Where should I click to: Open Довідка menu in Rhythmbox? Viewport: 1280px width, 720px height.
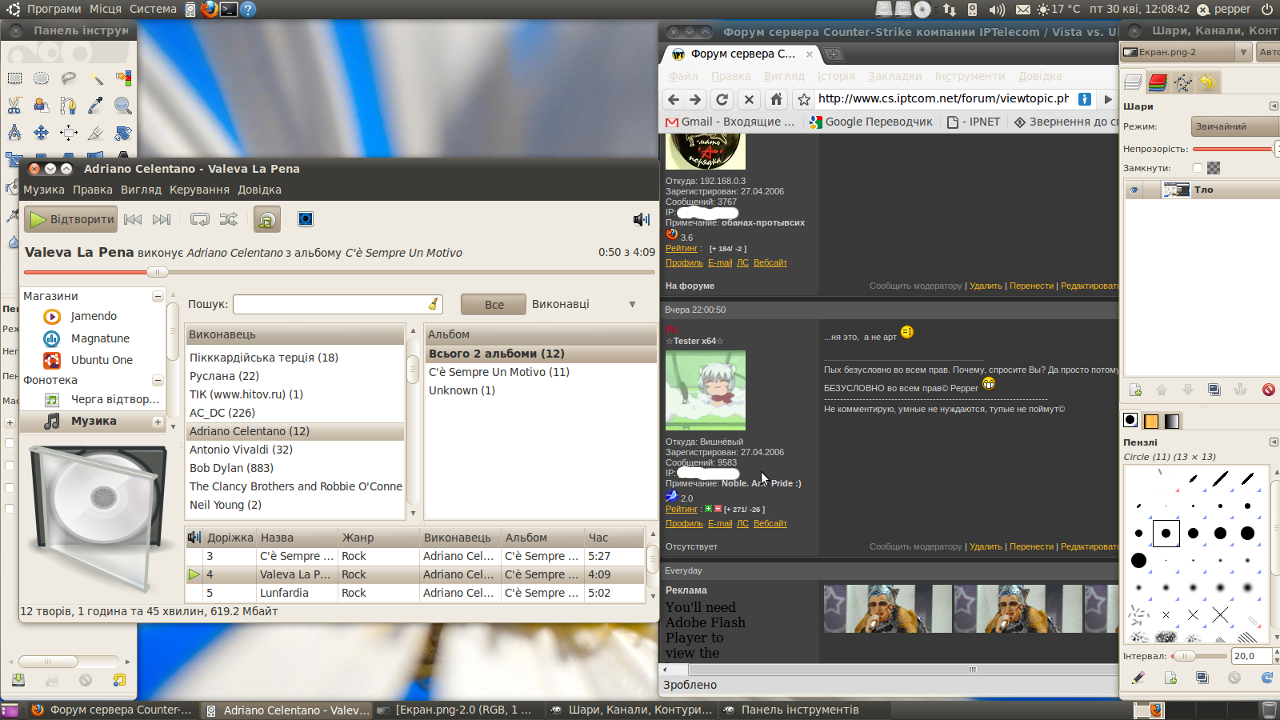pos(259,190)
